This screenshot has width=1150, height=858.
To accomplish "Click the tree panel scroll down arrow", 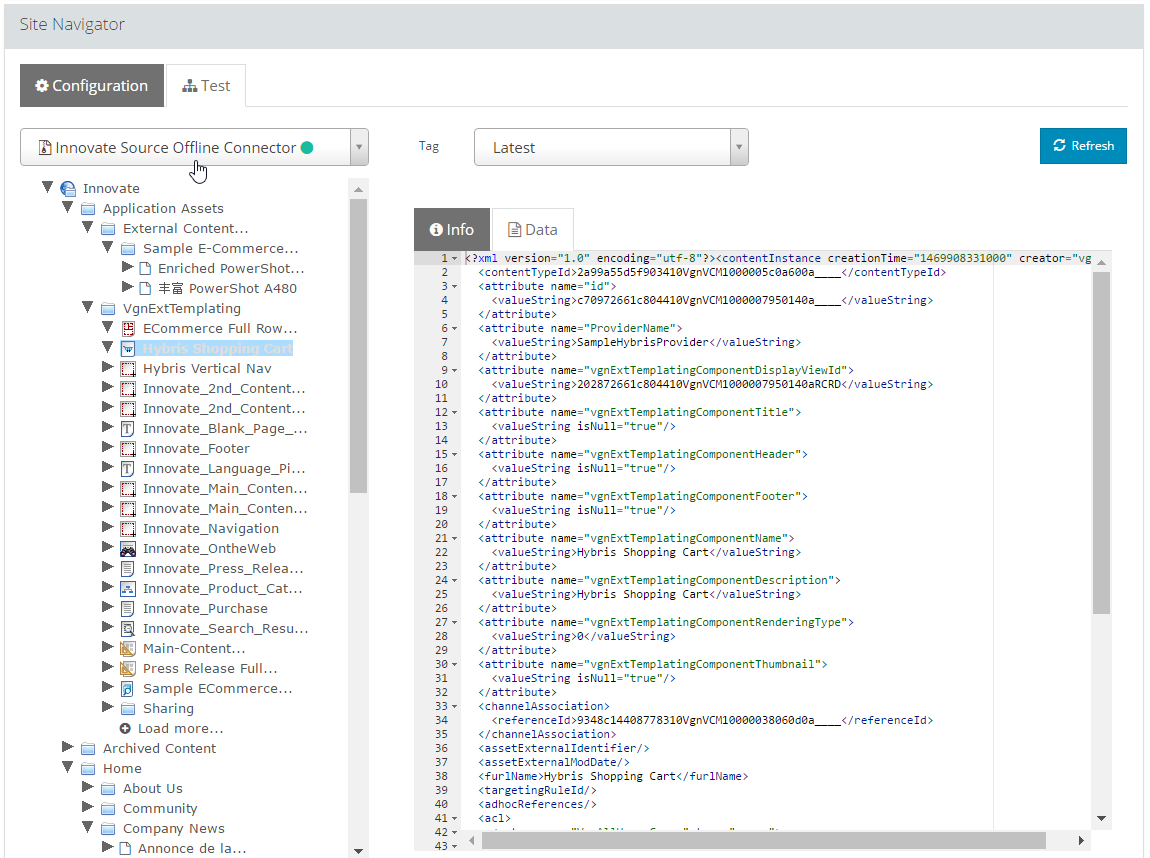I will (358, 851).
